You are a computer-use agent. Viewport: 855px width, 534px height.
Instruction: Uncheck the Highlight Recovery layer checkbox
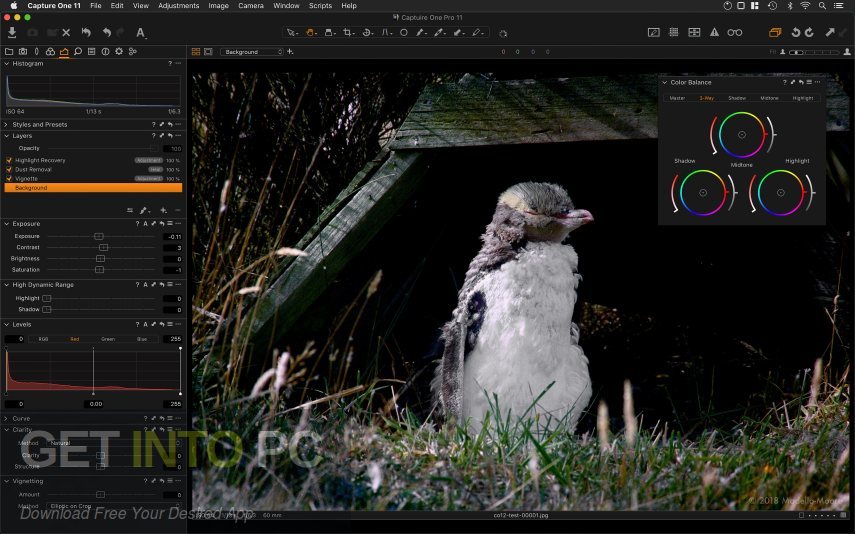click(x=9, y=160)
